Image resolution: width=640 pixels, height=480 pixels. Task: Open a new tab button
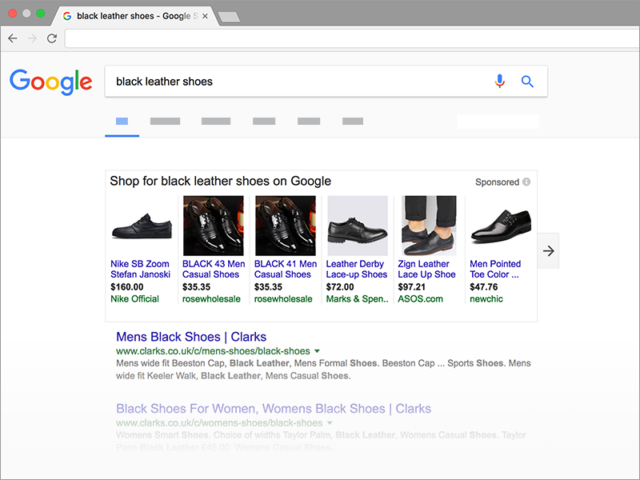pyautogui.click(x=229, y=17)
